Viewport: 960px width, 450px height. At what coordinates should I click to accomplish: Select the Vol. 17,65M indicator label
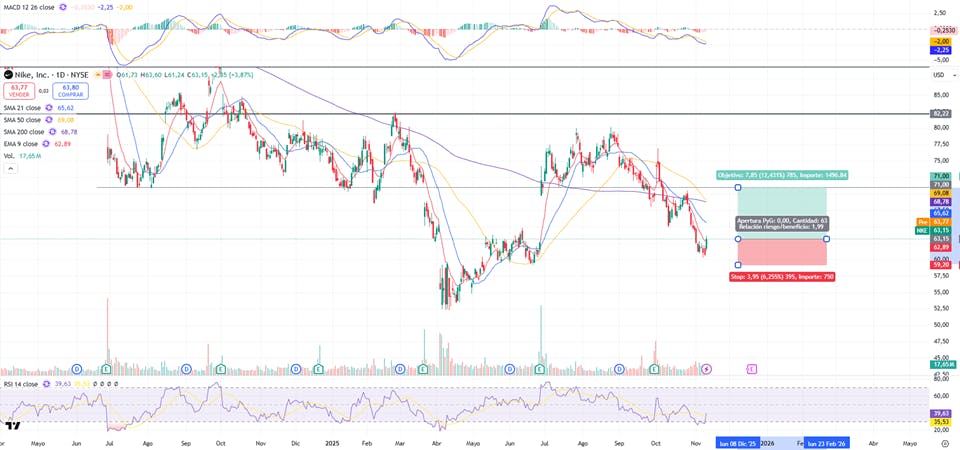point(21,156)
